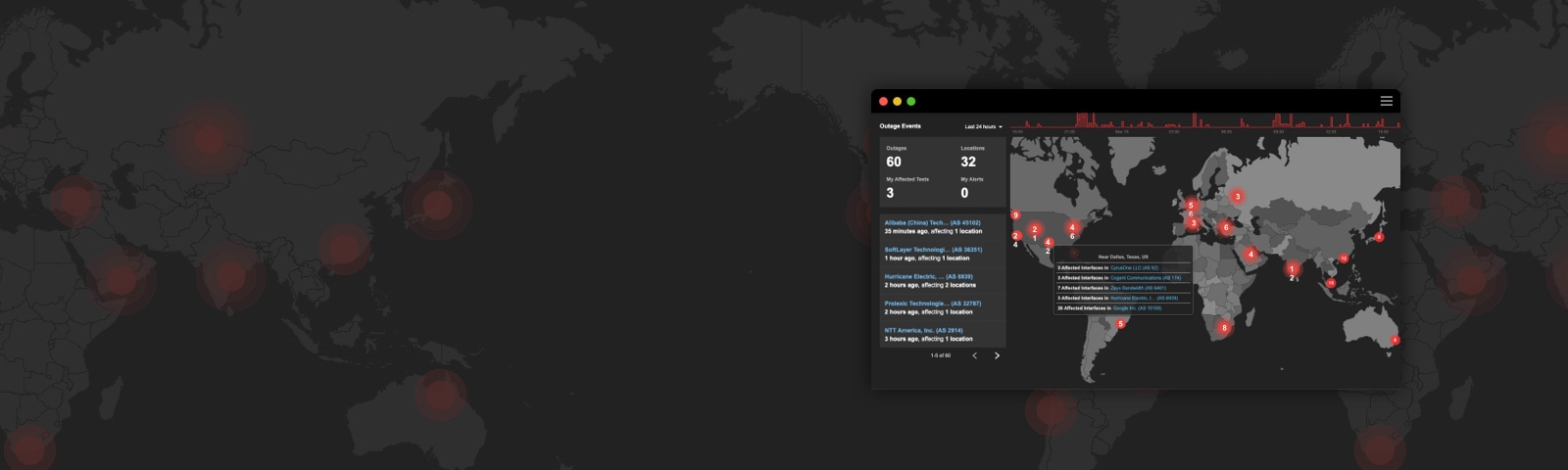This screenshot has width=1568, height=470.
Task: Select the outage marker over Japan
Action: [x=1379, y=237]
